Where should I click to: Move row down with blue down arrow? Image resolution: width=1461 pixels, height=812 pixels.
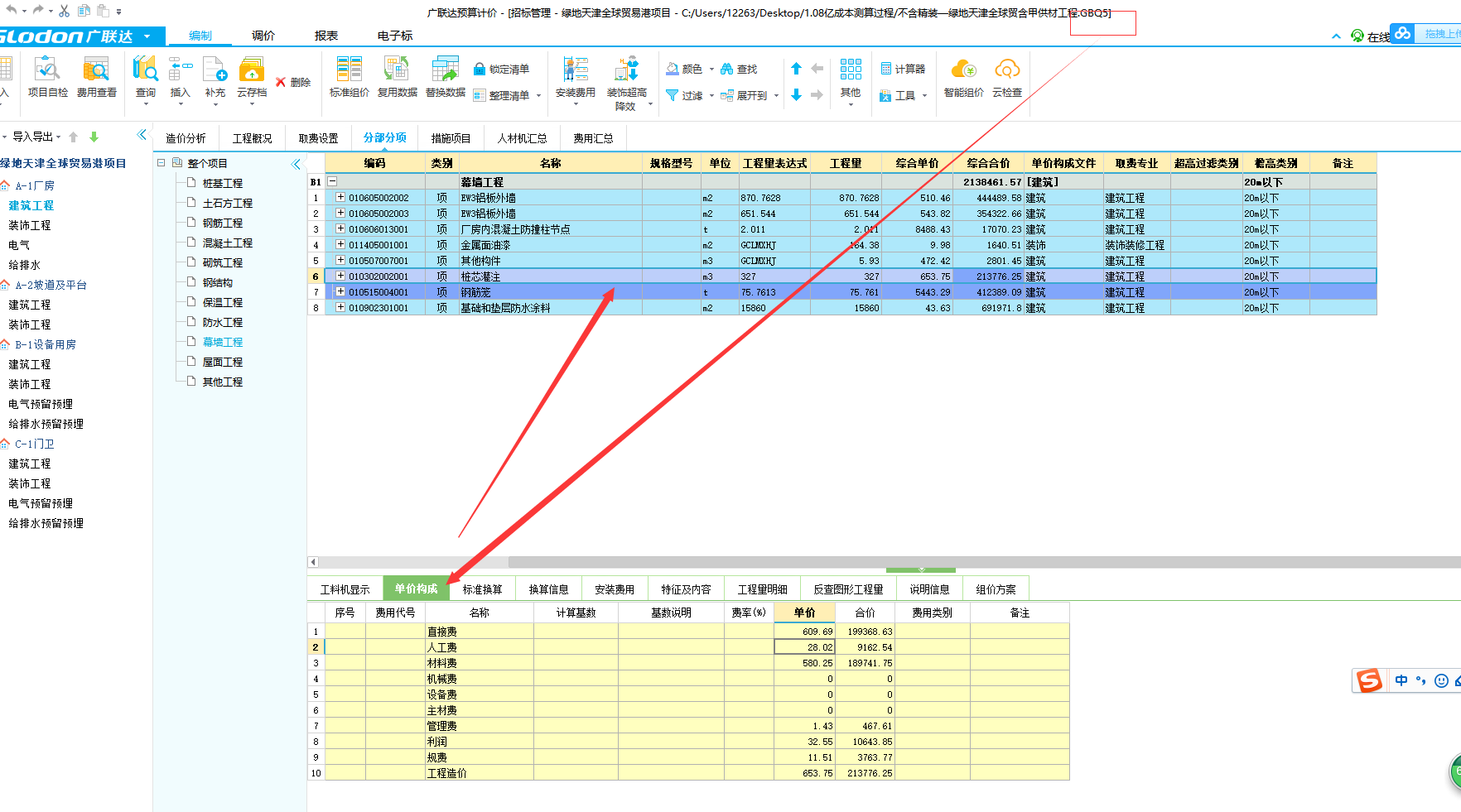[x=796, y=95]
